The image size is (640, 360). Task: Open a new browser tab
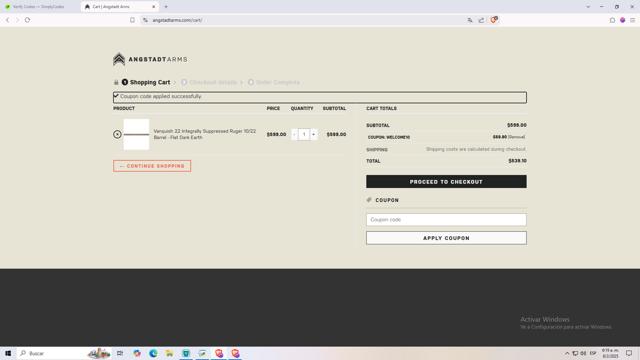coord(166,7)
